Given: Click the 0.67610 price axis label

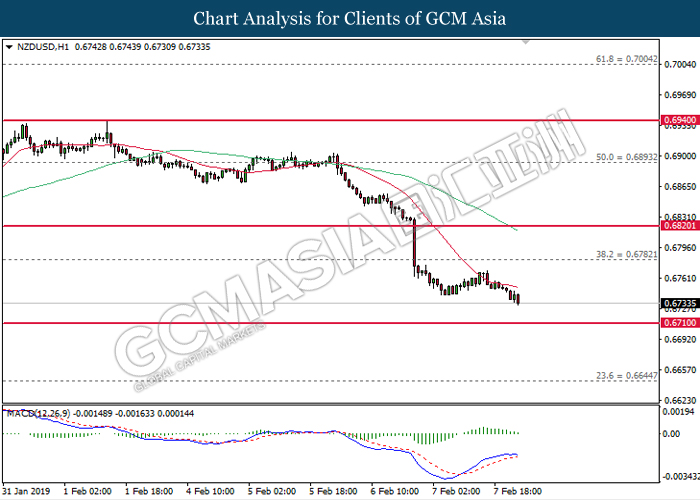Looking at the screenshot, I should pos(680,279).
